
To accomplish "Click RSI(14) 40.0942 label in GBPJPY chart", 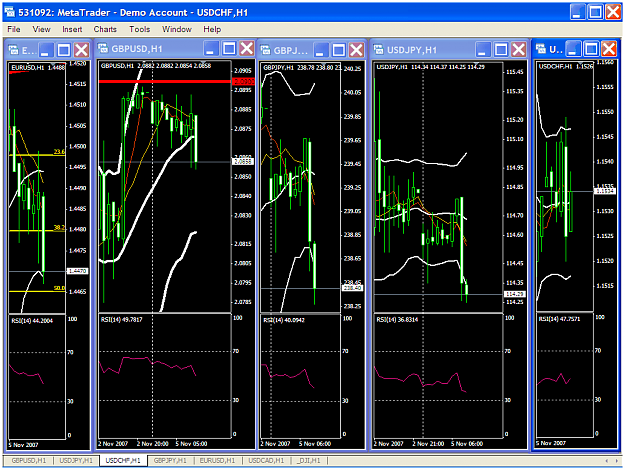I will point(284,320).
